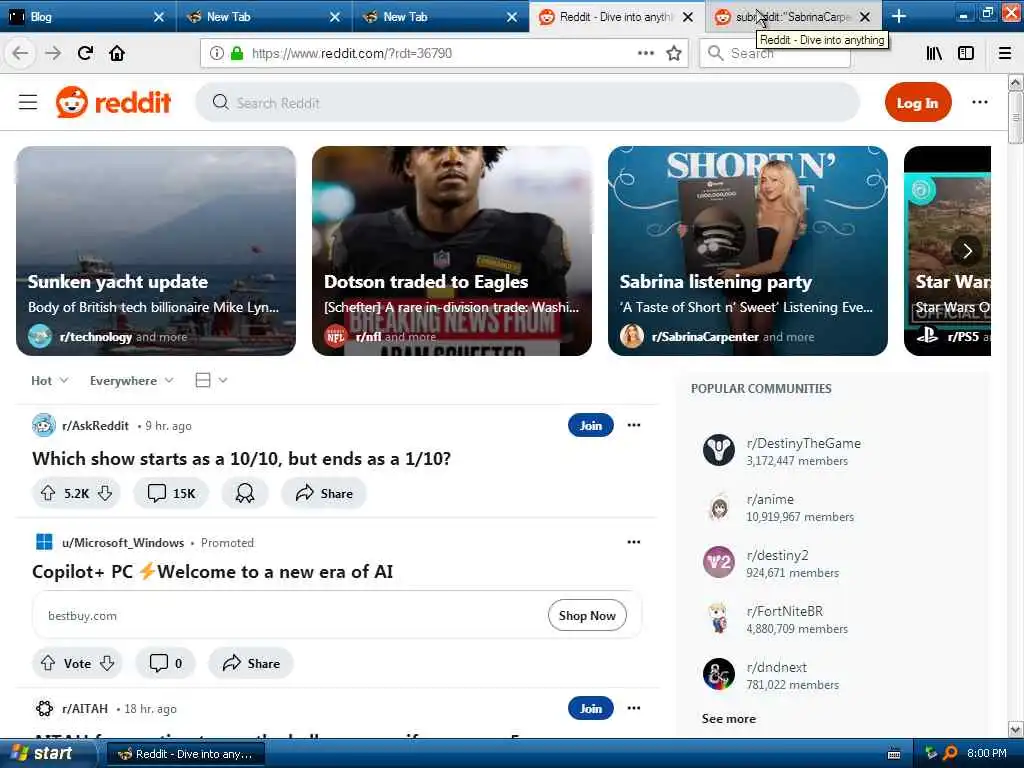Advance the trending carousel with the next arrow
1024x768 pixels.
967,250
